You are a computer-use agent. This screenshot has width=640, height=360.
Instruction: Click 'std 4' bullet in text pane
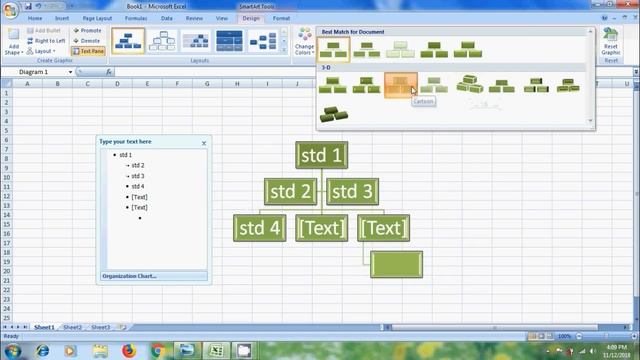(138, 186)
